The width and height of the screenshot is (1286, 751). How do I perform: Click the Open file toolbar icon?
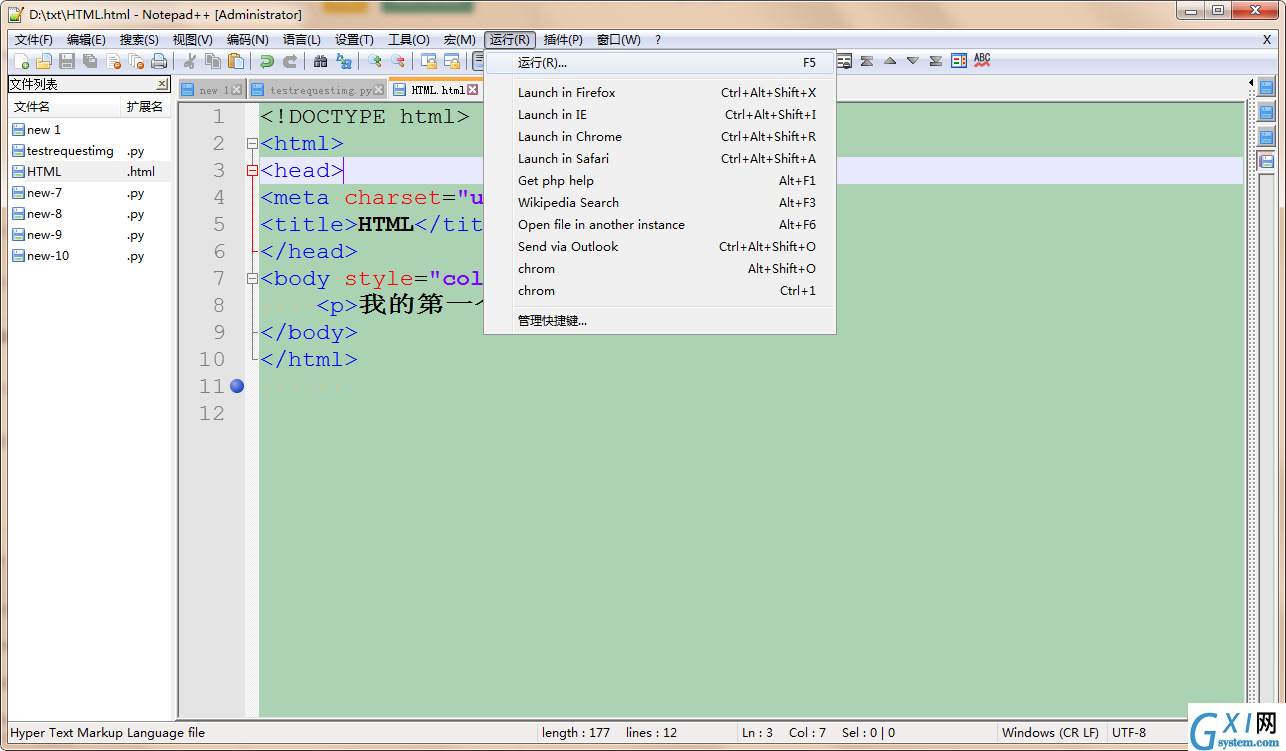[x=43, y=61]
